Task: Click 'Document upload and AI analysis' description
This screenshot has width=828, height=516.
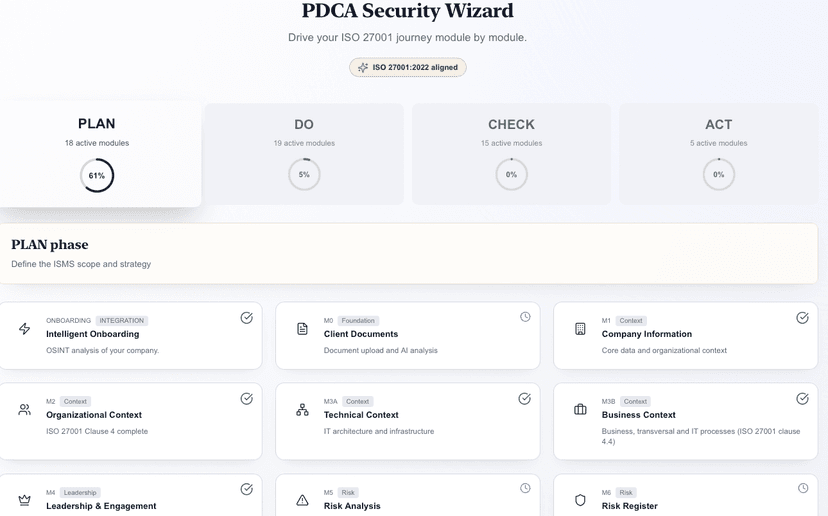Action: coord(381,350)
